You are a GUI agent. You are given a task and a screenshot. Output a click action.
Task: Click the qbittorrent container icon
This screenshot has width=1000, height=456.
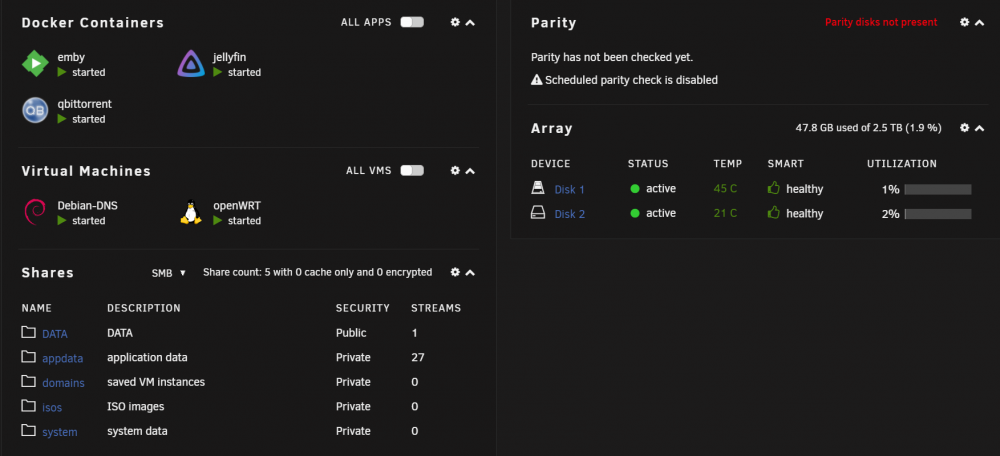(x=35, y=110)
